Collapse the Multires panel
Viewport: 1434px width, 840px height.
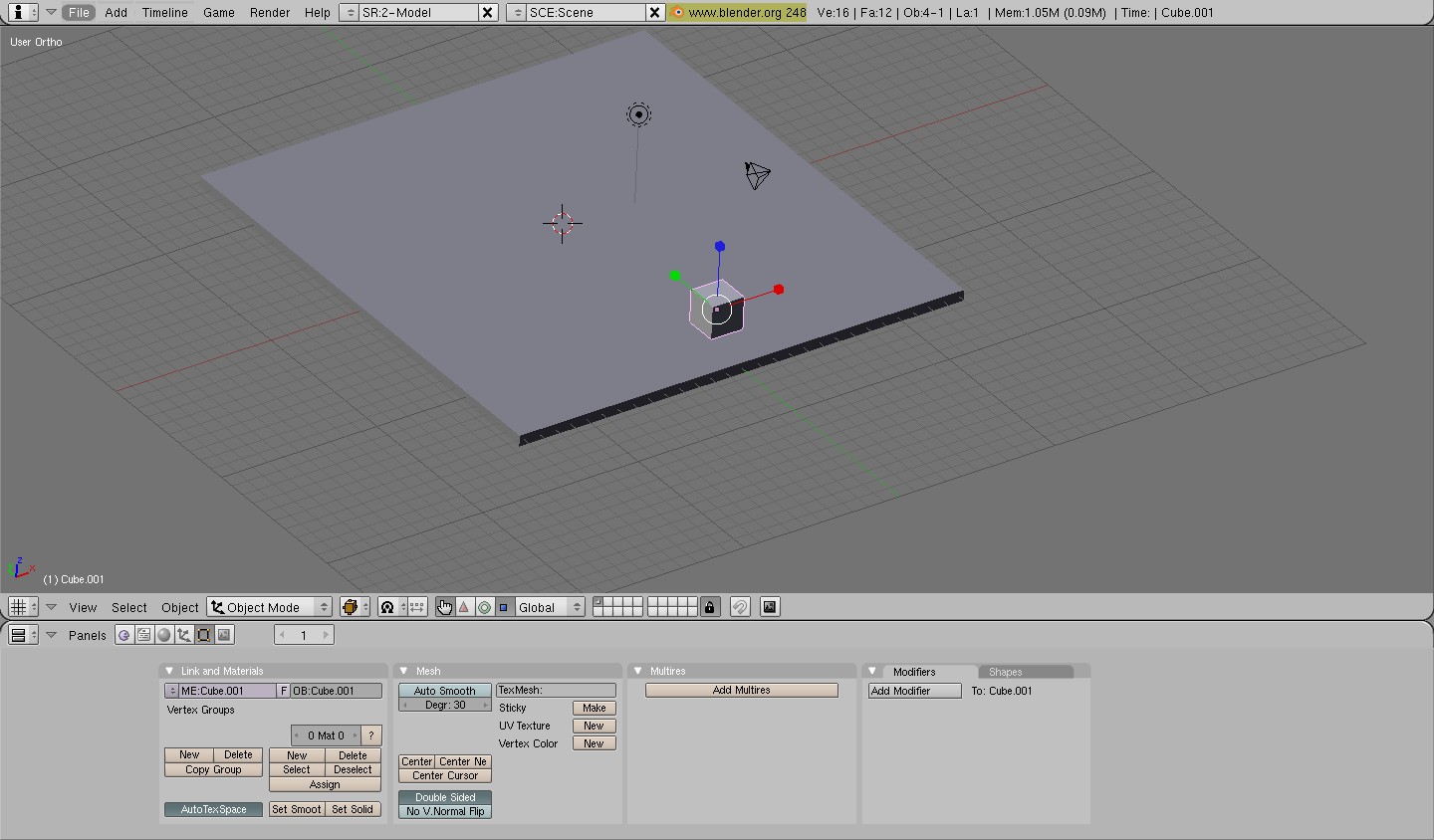tap(638, 671)
